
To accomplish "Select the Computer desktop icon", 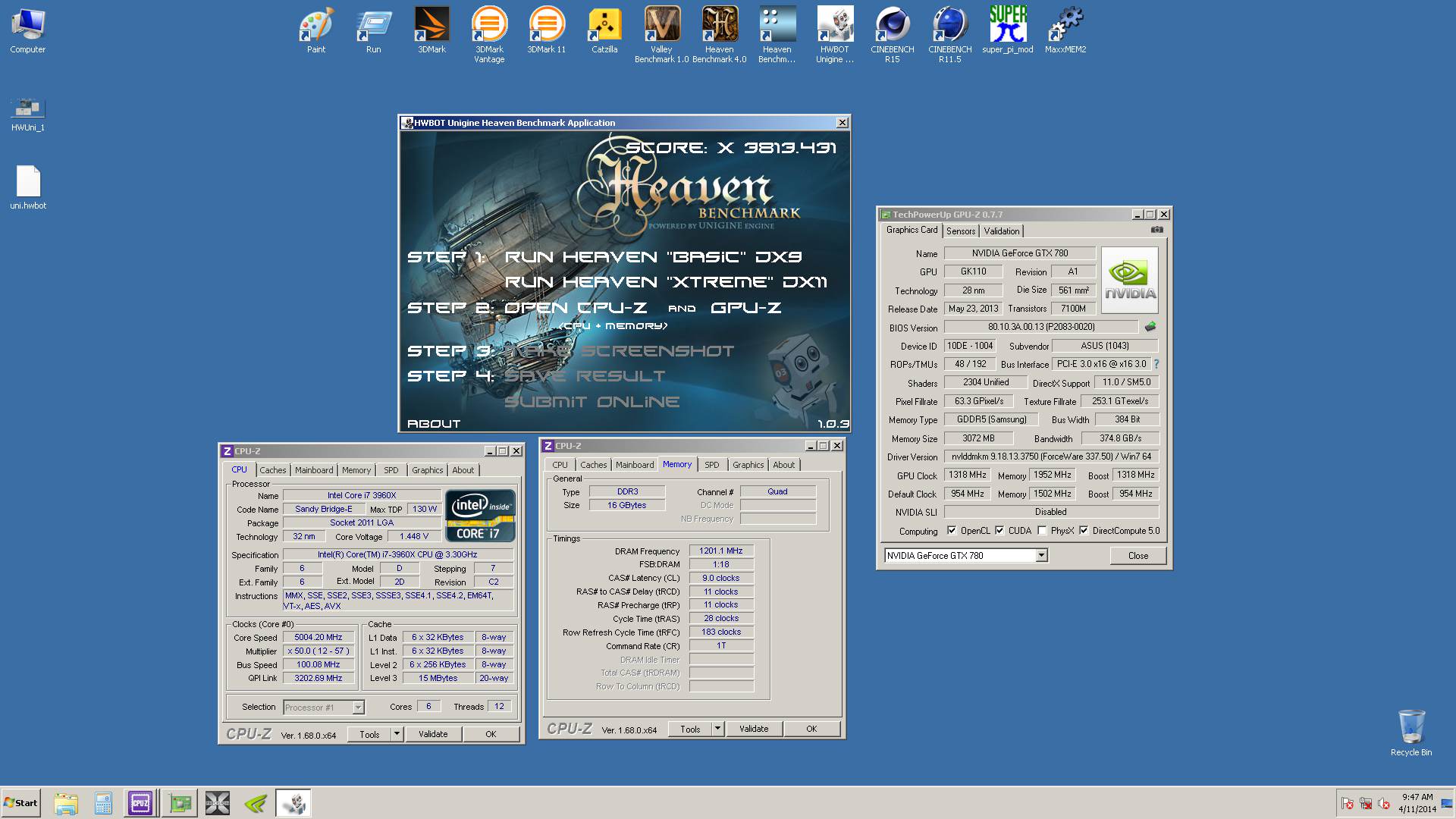I will coord(28,30).
